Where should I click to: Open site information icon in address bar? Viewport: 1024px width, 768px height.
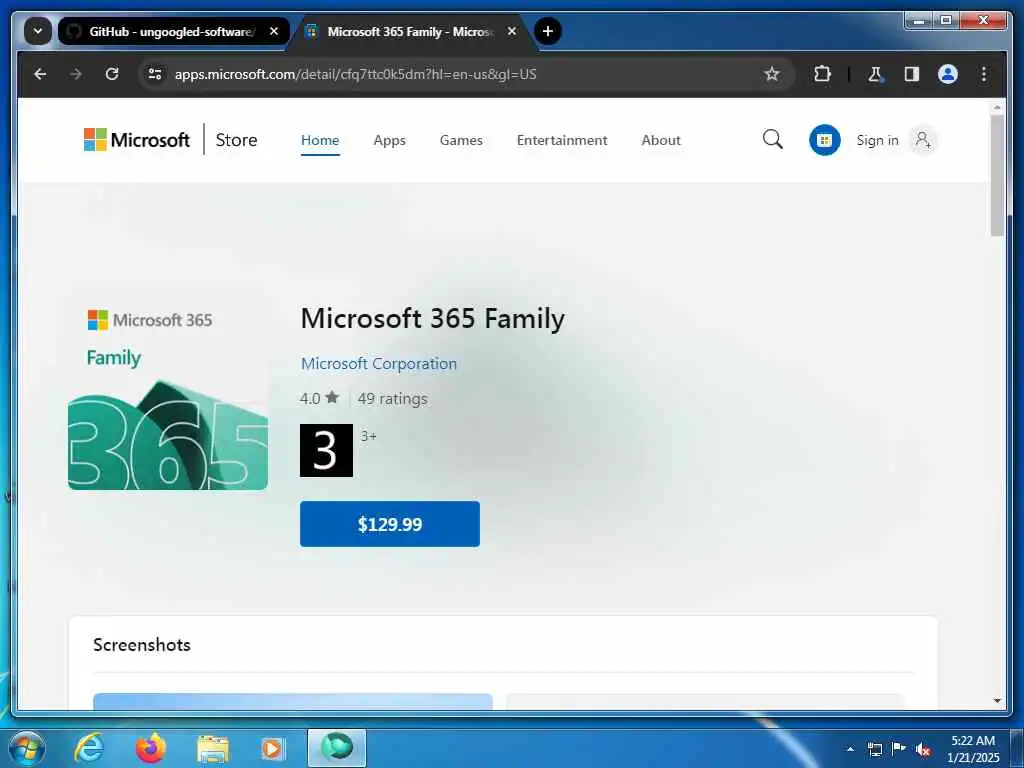(x=155, y=74)
